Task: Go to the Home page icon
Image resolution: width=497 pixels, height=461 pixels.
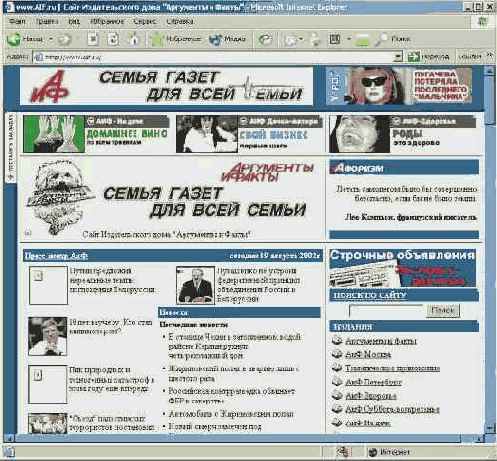Action: tap(134, 39)
